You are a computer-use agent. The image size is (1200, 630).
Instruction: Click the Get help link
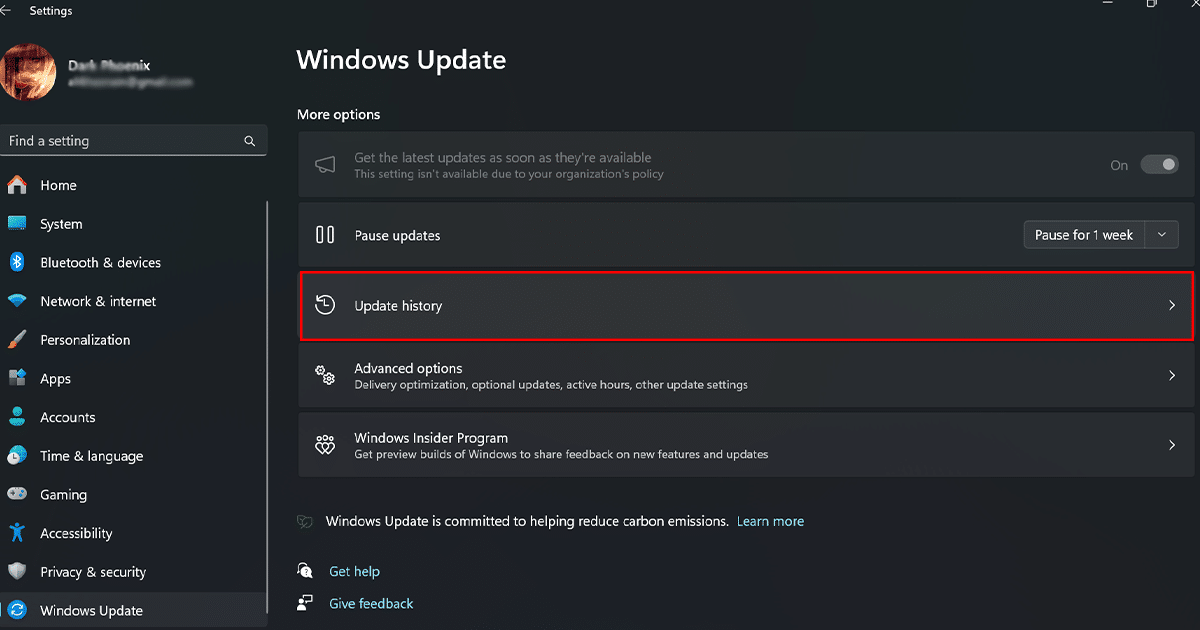pos(354,571)
